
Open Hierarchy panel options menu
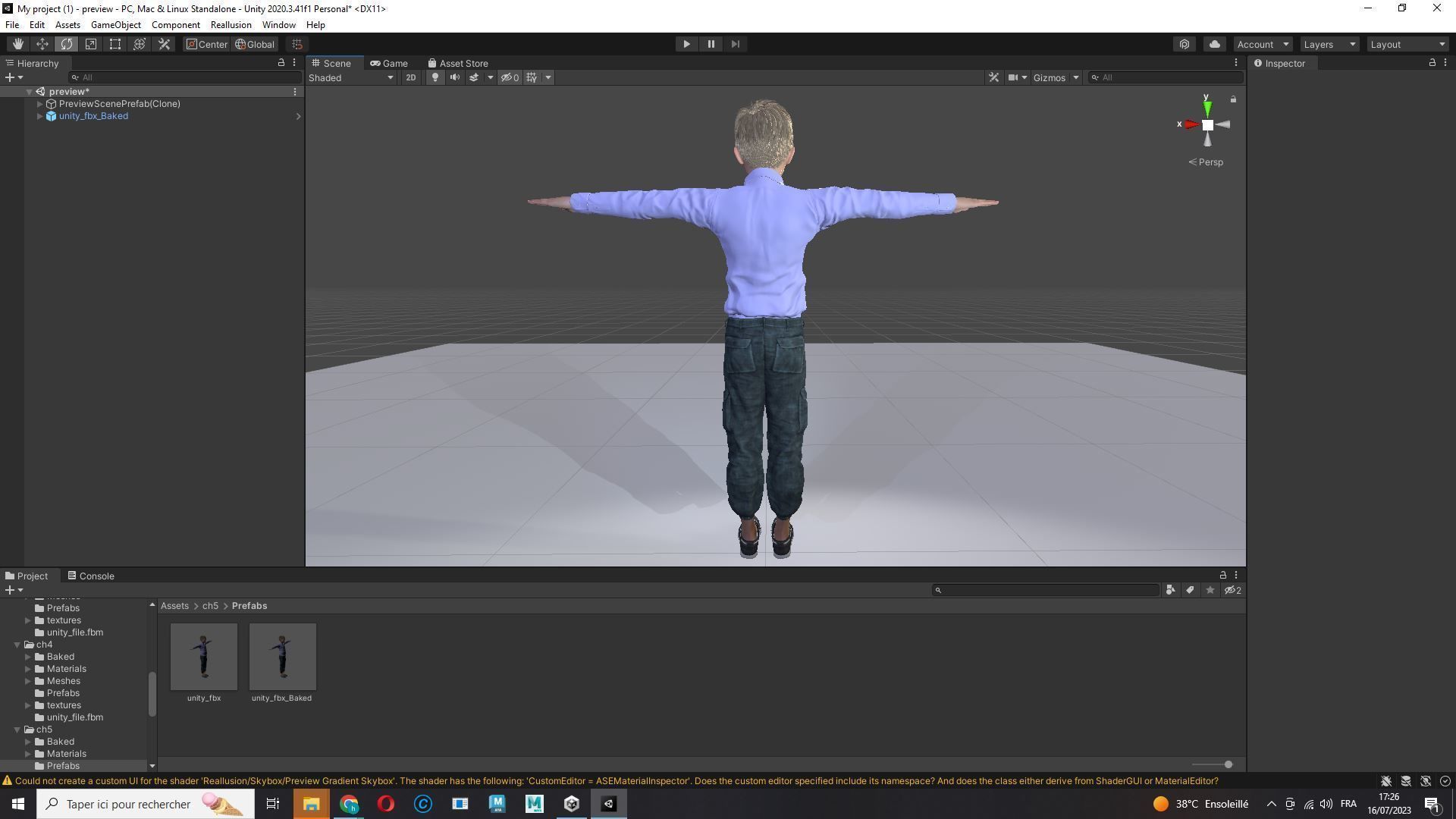click(294, 63)
